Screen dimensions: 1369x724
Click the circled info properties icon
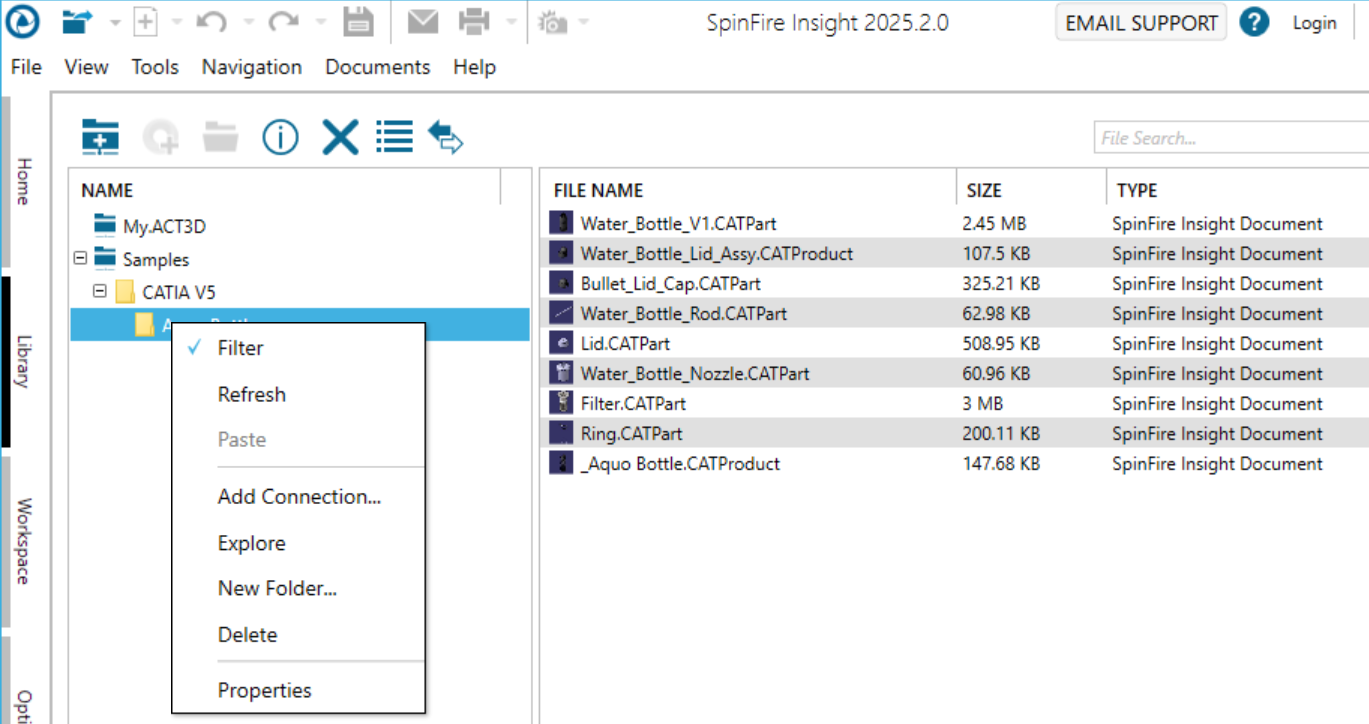click(280, 137)
